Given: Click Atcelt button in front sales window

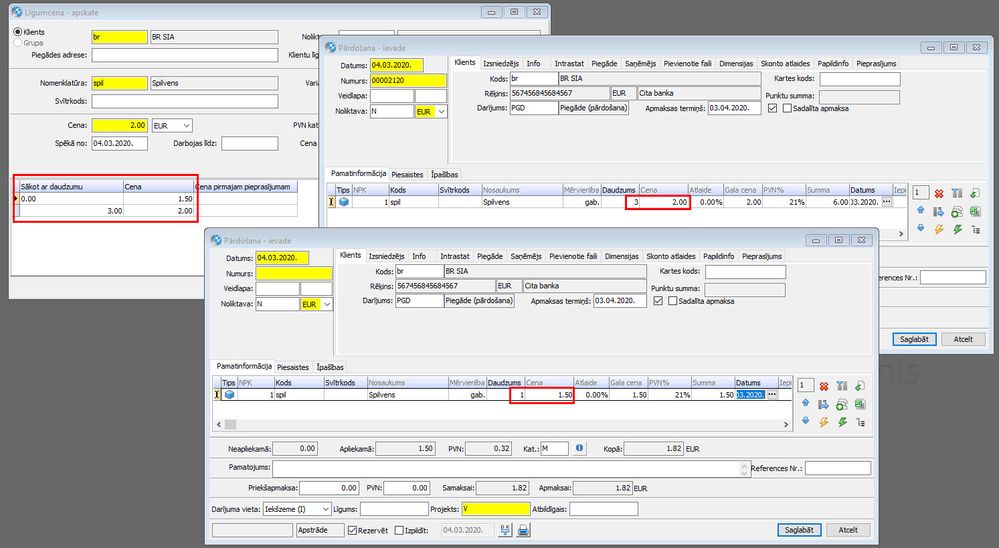Looking at the screenshot, I should pos(848,530).
